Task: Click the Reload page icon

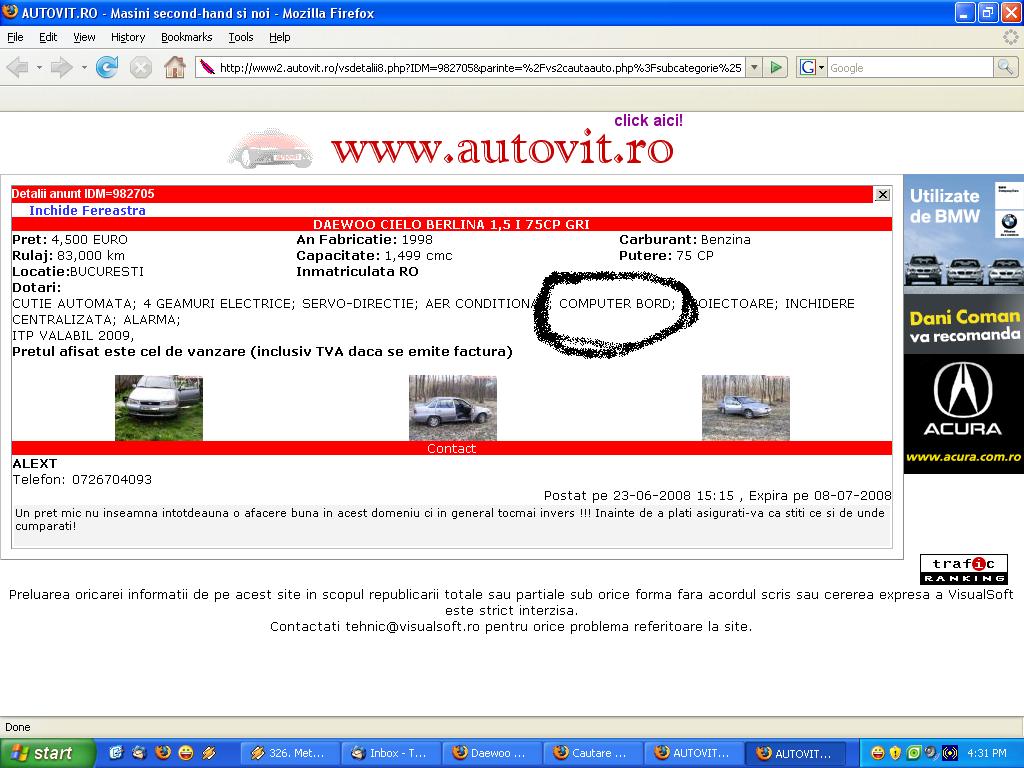Action: 107,67
